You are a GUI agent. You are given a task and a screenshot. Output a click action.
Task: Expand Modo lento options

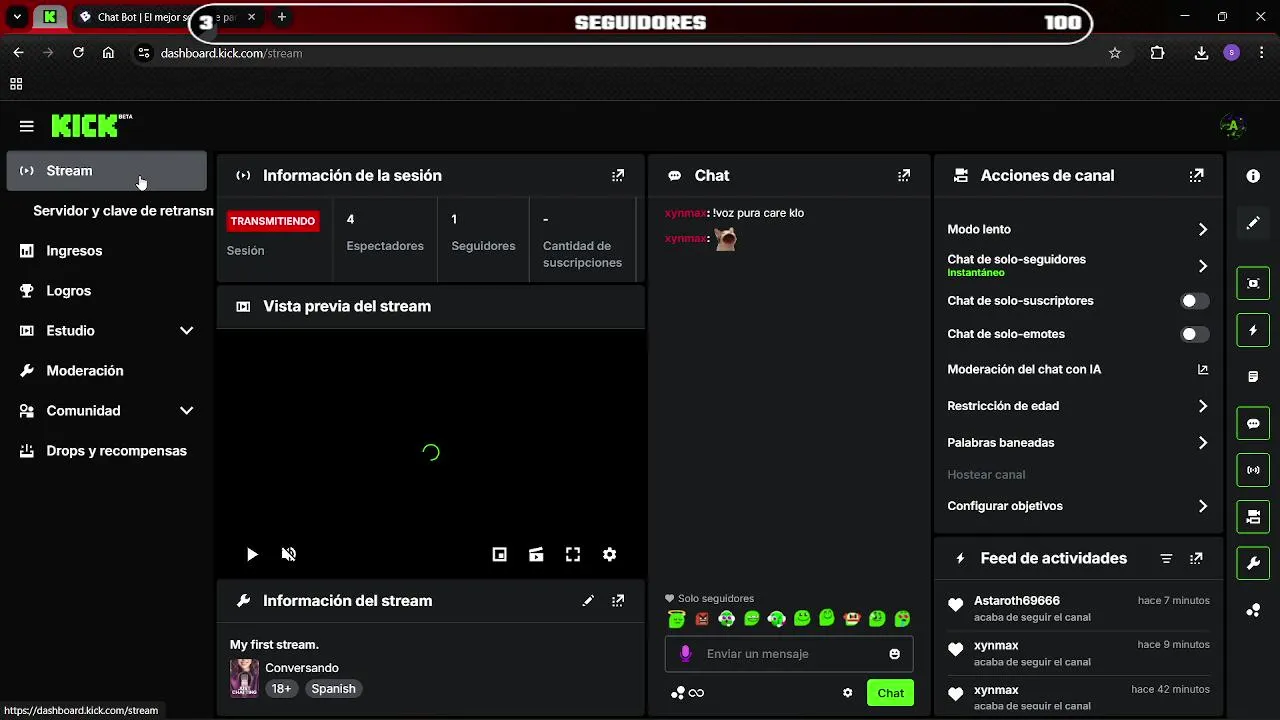point(1203,229)
